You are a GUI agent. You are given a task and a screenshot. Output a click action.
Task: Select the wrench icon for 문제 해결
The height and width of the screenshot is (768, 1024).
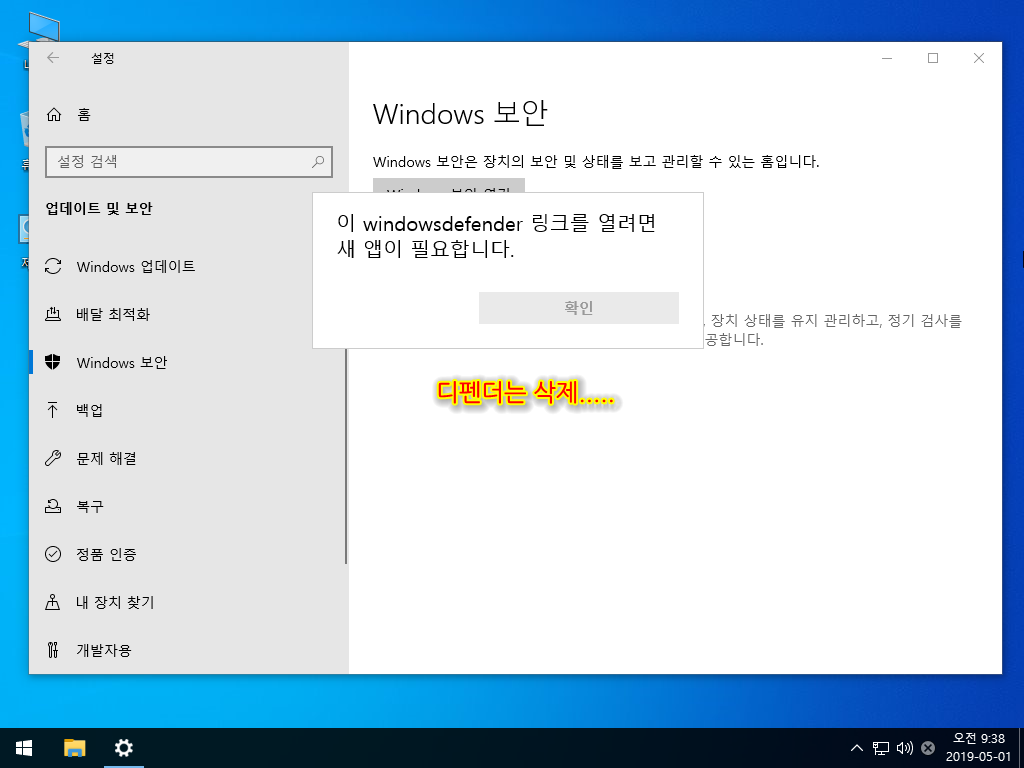point(53,458)
